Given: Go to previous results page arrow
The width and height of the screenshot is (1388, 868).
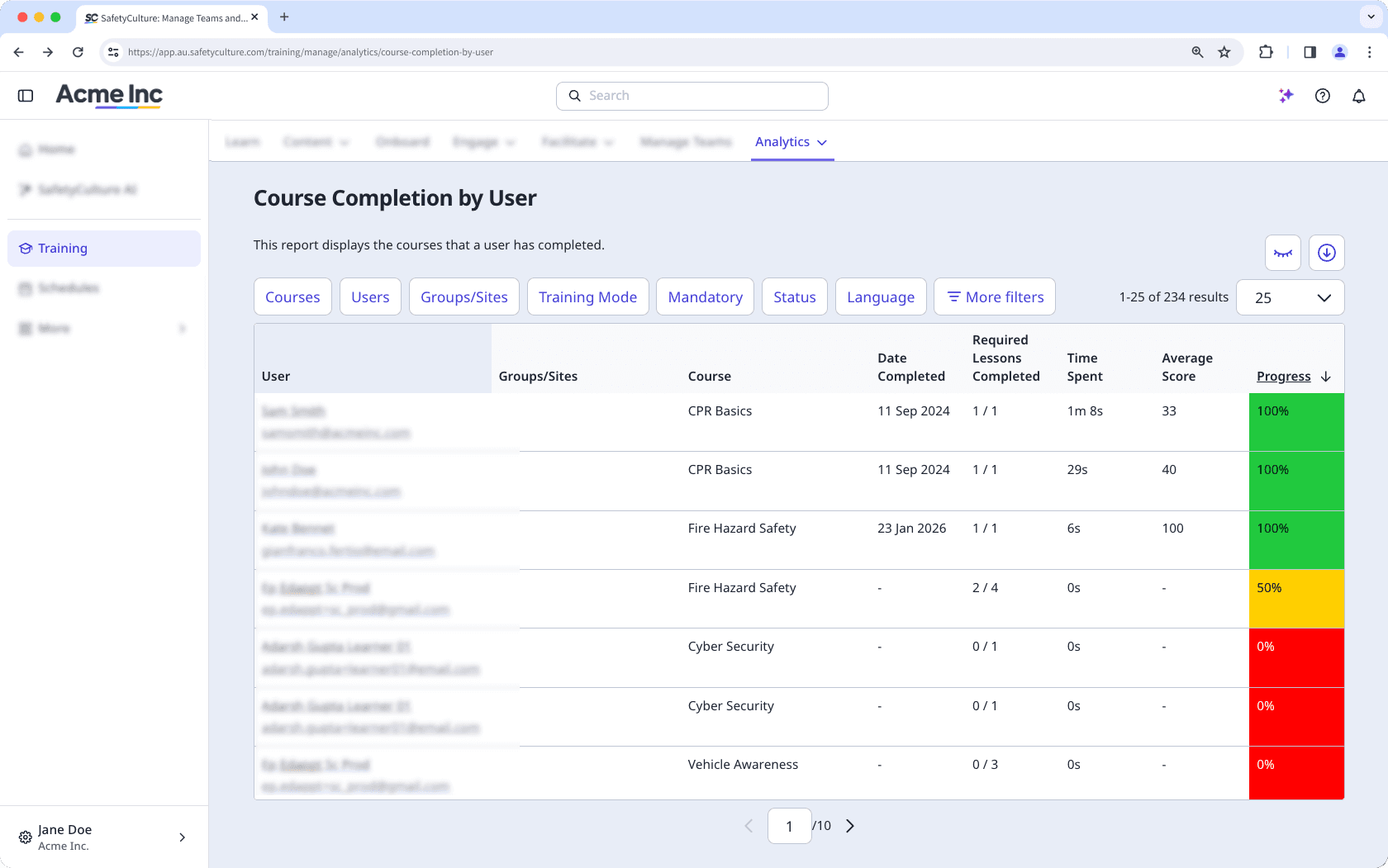Looking at the screenshot, I should (749, 826).
